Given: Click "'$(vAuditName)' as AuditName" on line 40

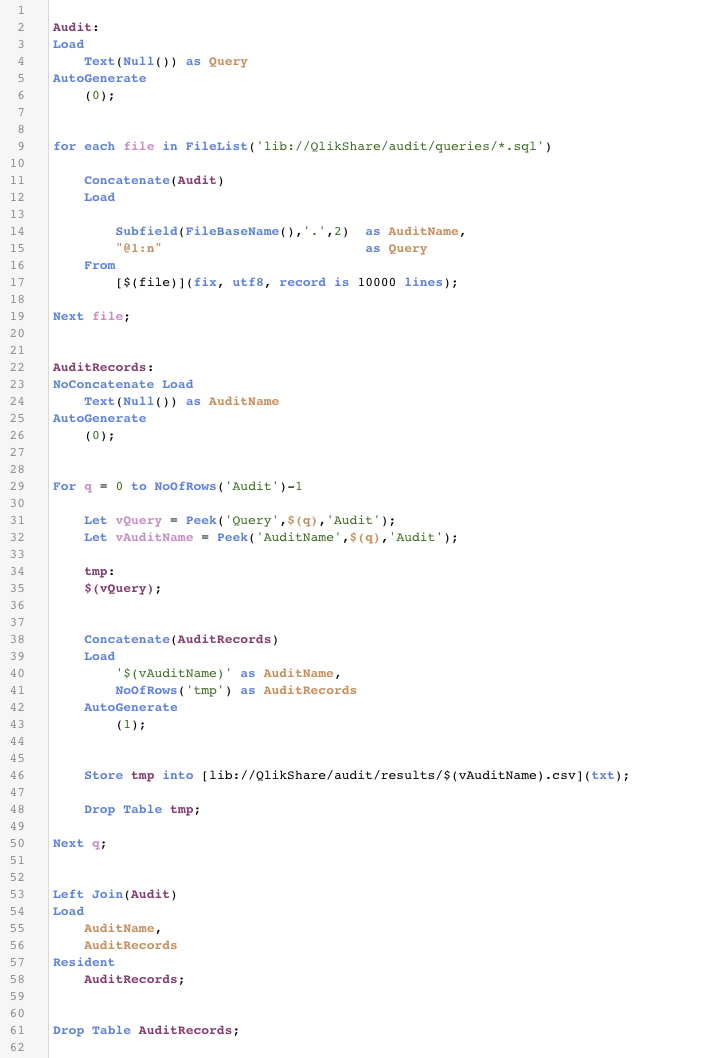Looking at the screenshot, I should [x=228, y=673].
